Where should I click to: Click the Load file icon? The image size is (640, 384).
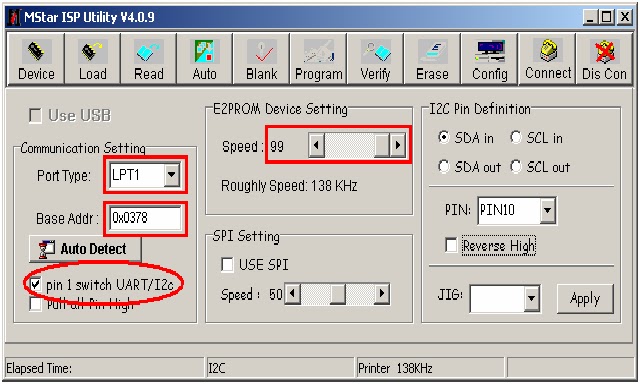click(x=93, y=59)
